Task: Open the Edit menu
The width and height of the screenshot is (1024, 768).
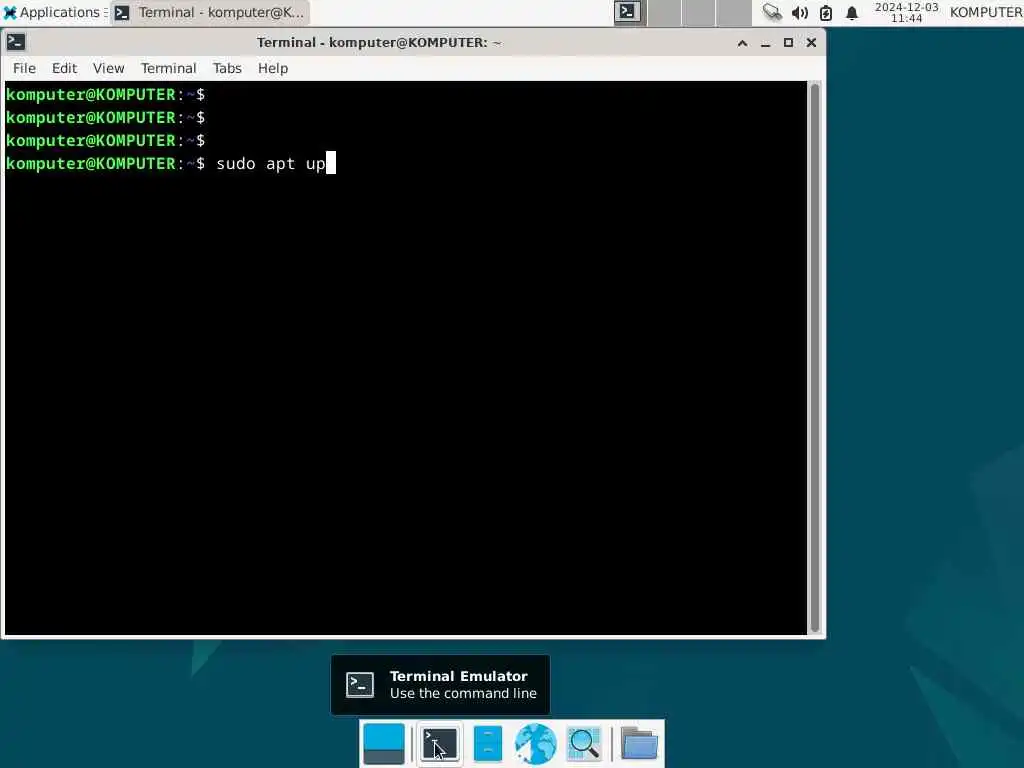Action: coord(64,68)
